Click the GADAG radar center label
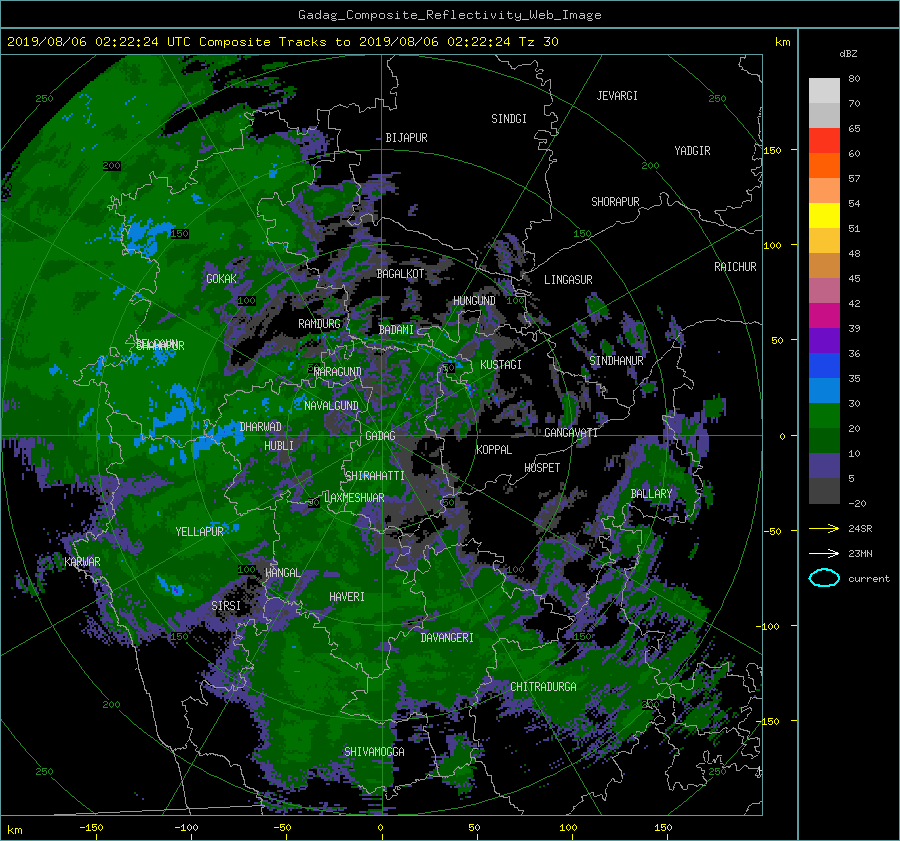900x841 pixels. [381, 436]
